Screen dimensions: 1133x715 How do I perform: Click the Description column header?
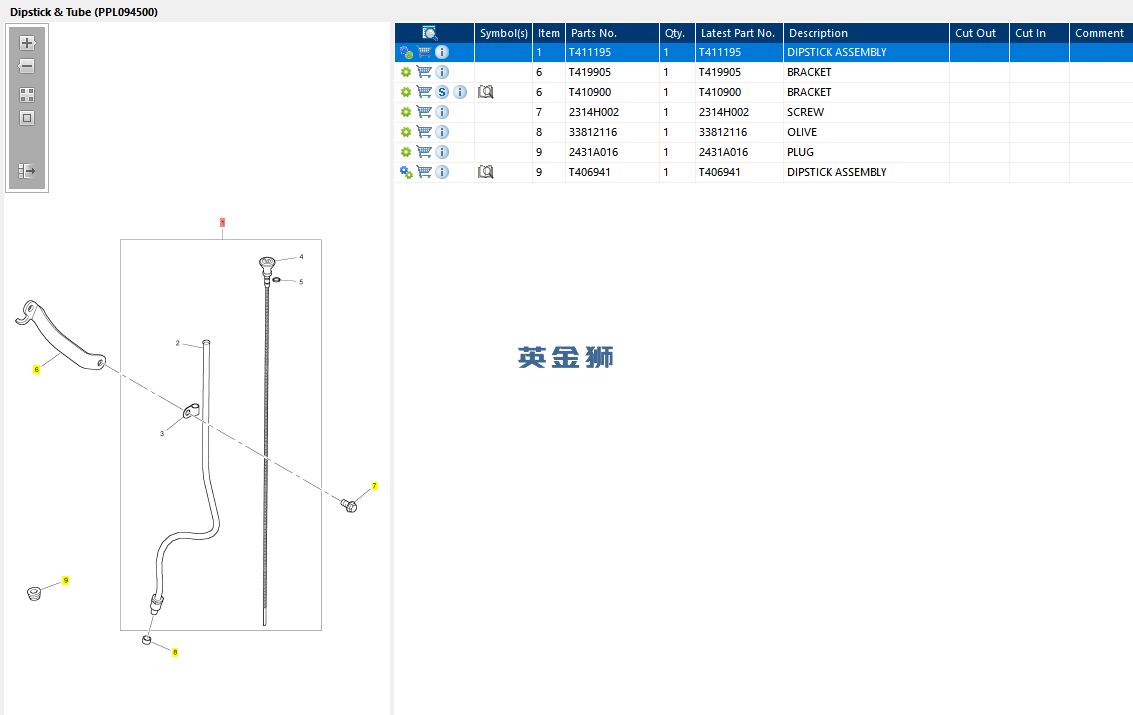(x=866, y=33)
